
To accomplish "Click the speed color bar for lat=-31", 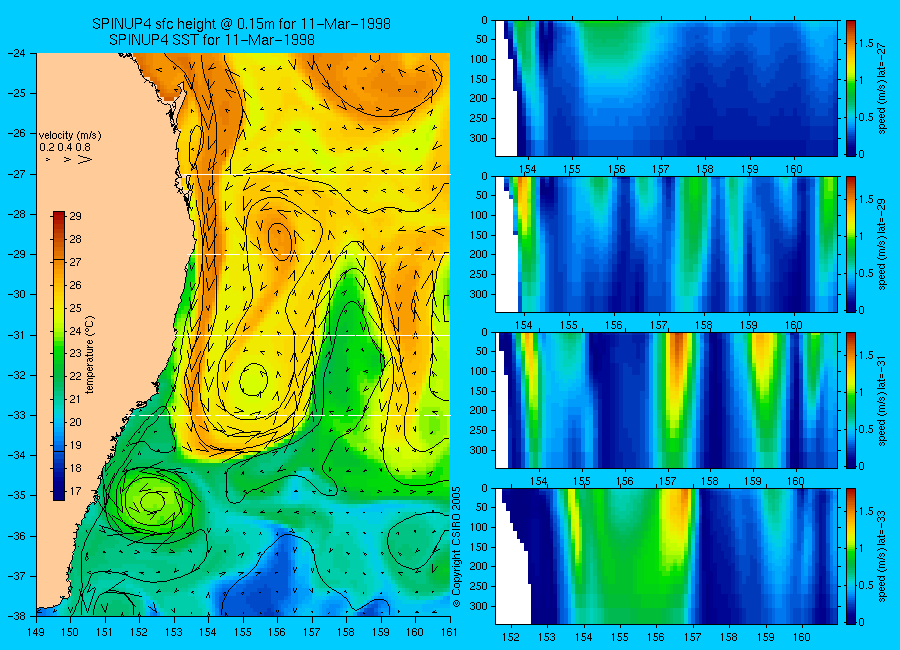I will [x=850, y=400].
